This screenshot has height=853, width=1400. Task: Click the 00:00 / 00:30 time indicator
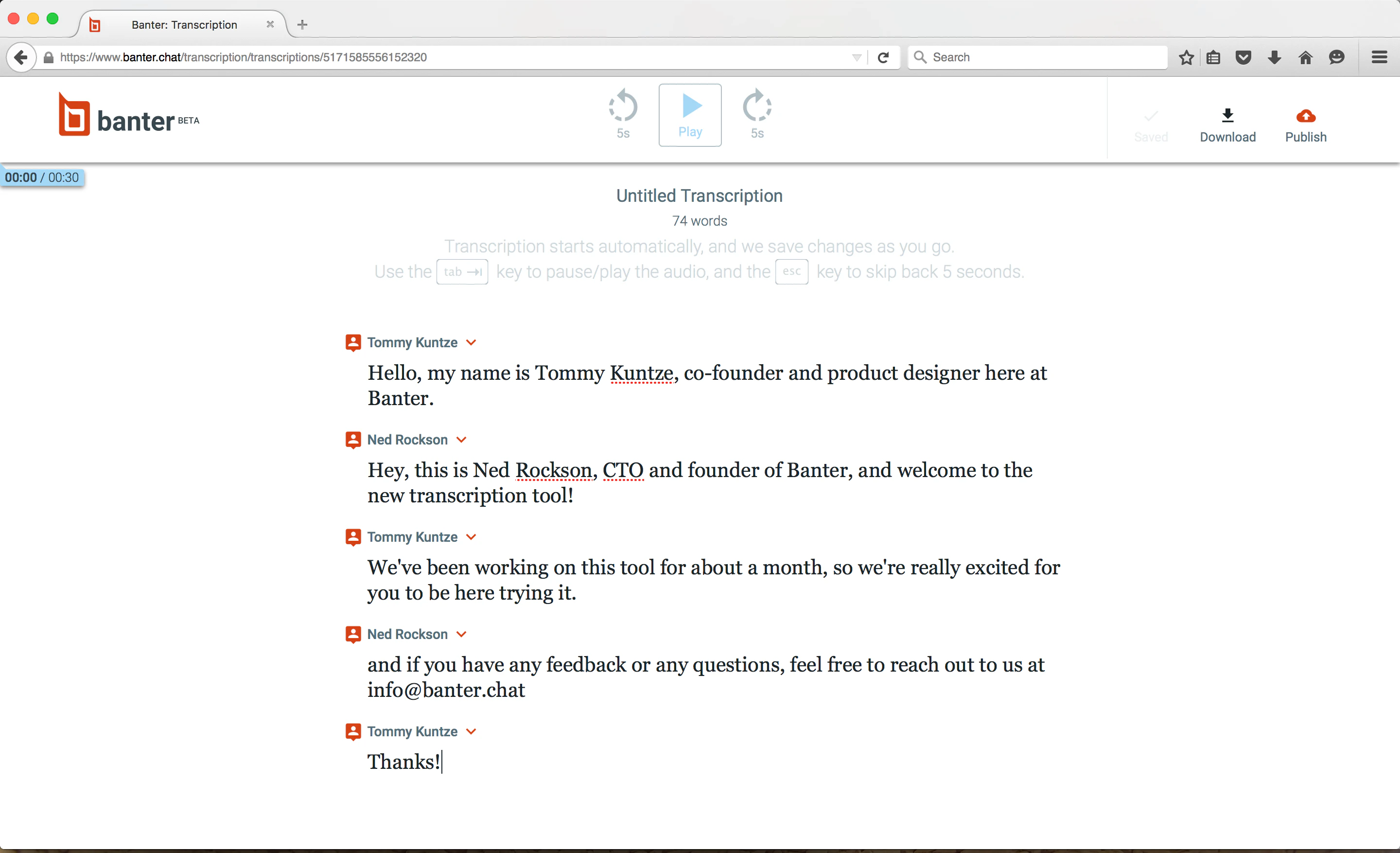pyautogui.click(x=42, y=178)
